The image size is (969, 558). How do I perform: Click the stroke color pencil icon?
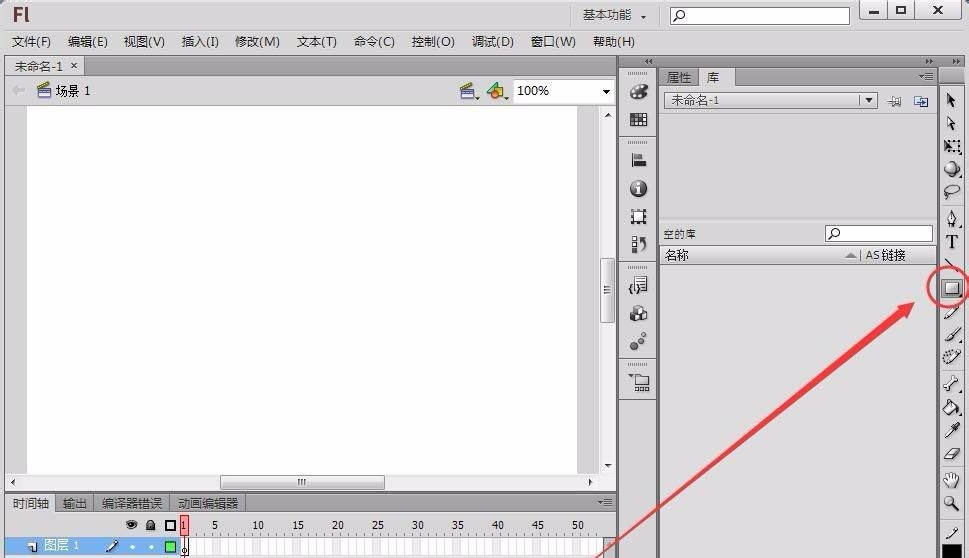click(x=952, y=533)
